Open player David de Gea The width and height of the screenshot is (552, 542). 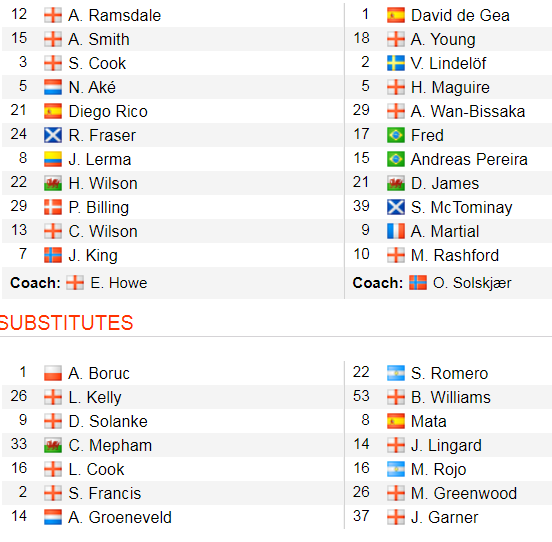pos(460,15)
